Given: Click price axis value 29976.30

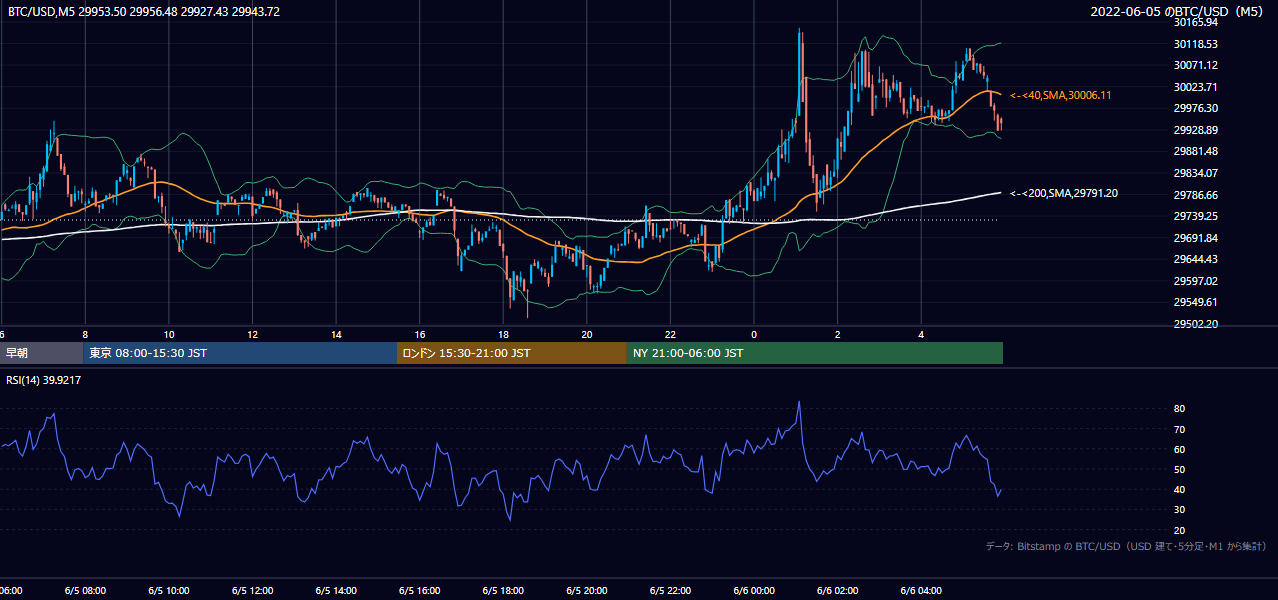Looking at the screenshot, I should click(x=1195, y=108).
